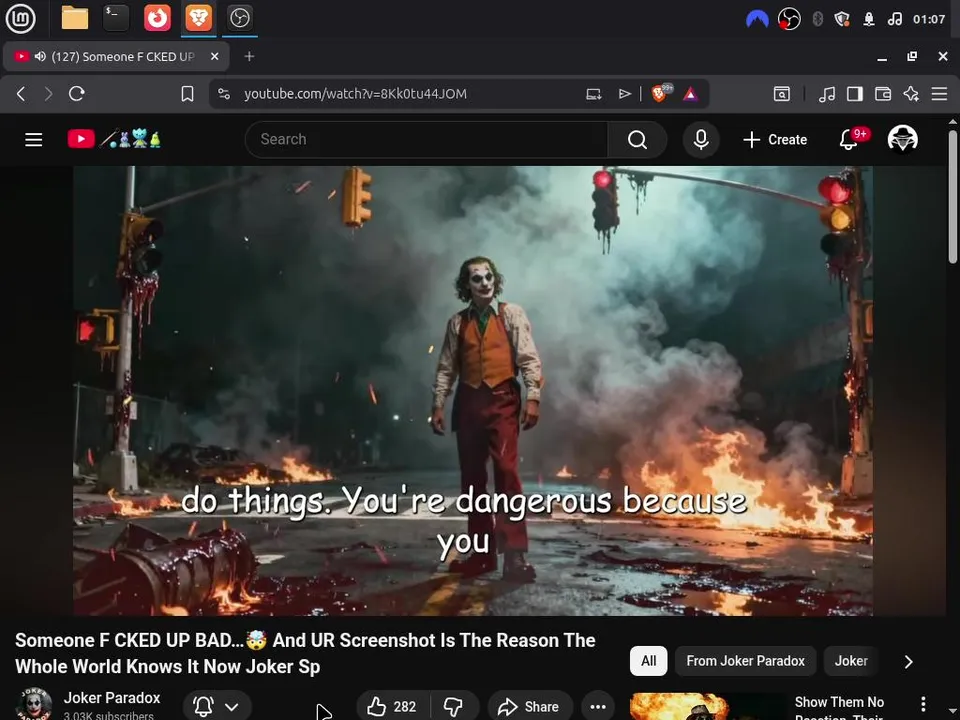This screenshot has width=960, height=720.
Task: Click the music note tray icon
Action: 894,20
